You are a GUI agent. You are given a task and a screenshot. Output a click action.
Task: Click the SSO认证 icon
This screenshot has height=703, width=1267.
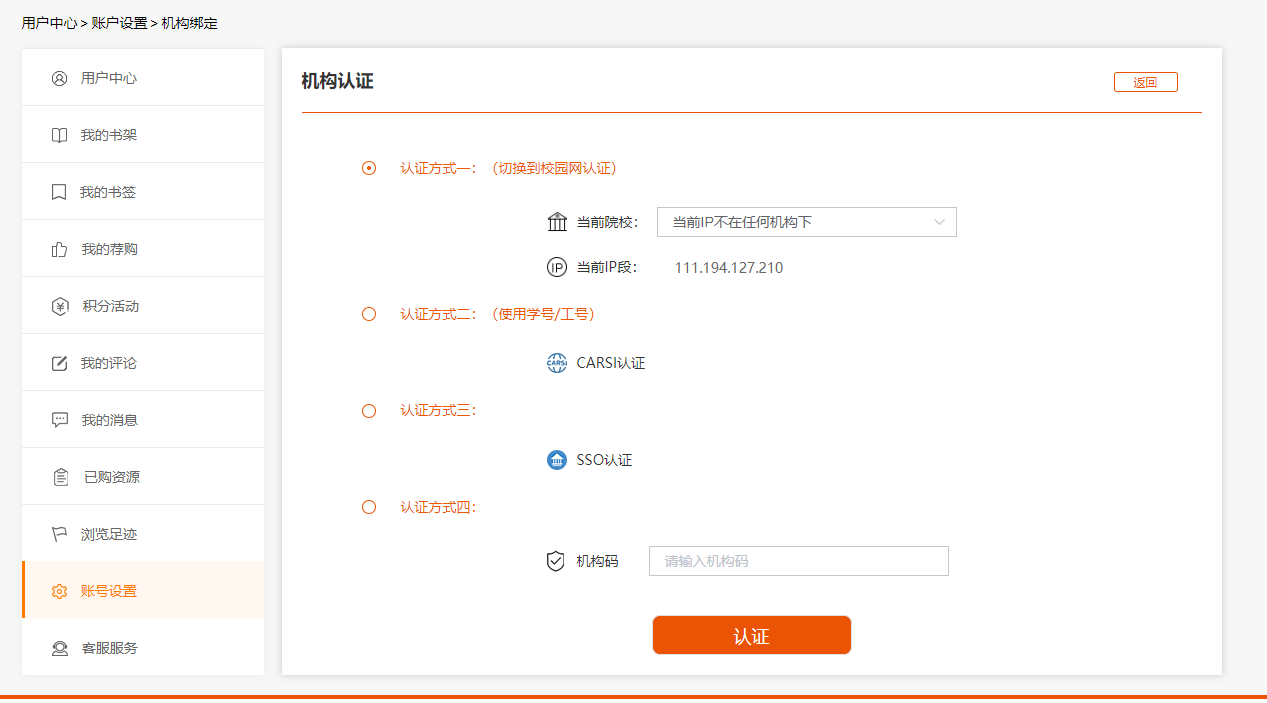pos(556,459)
